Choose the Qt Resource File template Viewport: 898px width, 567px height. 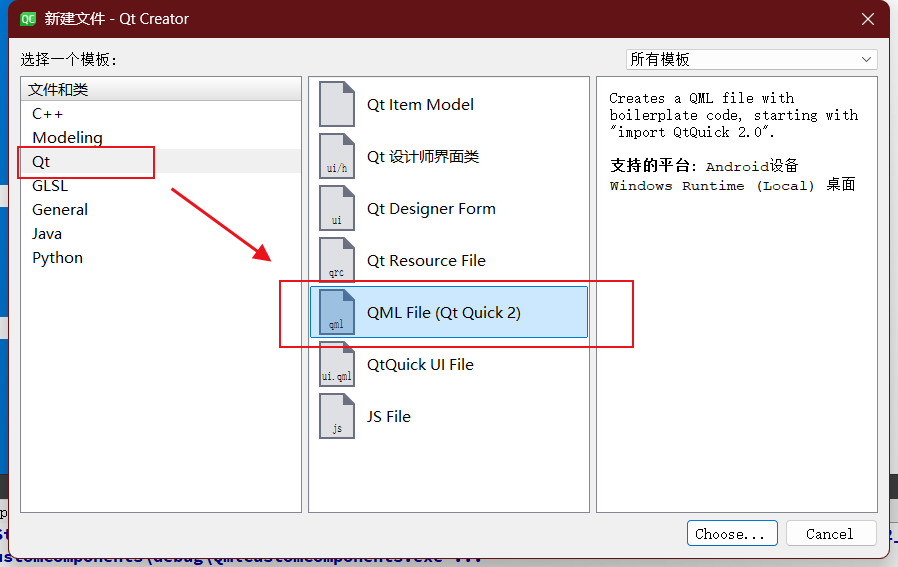[x=448, y=261]
